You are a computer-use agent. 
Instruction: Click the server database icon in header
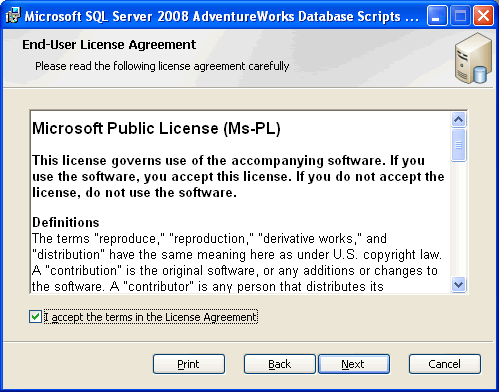[473, 59]
